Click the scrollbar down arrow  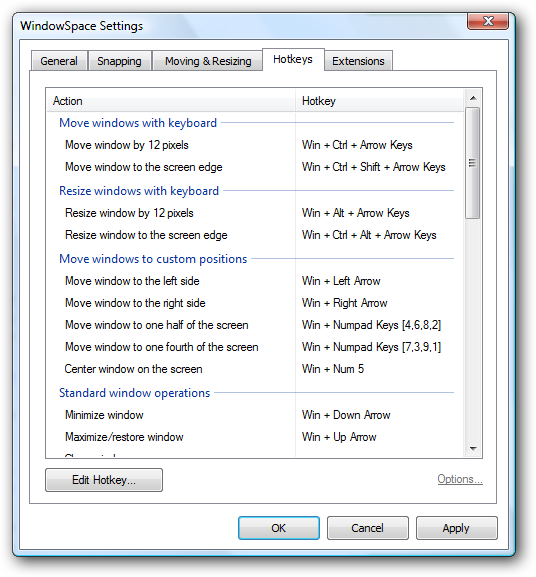click(473, 449)
